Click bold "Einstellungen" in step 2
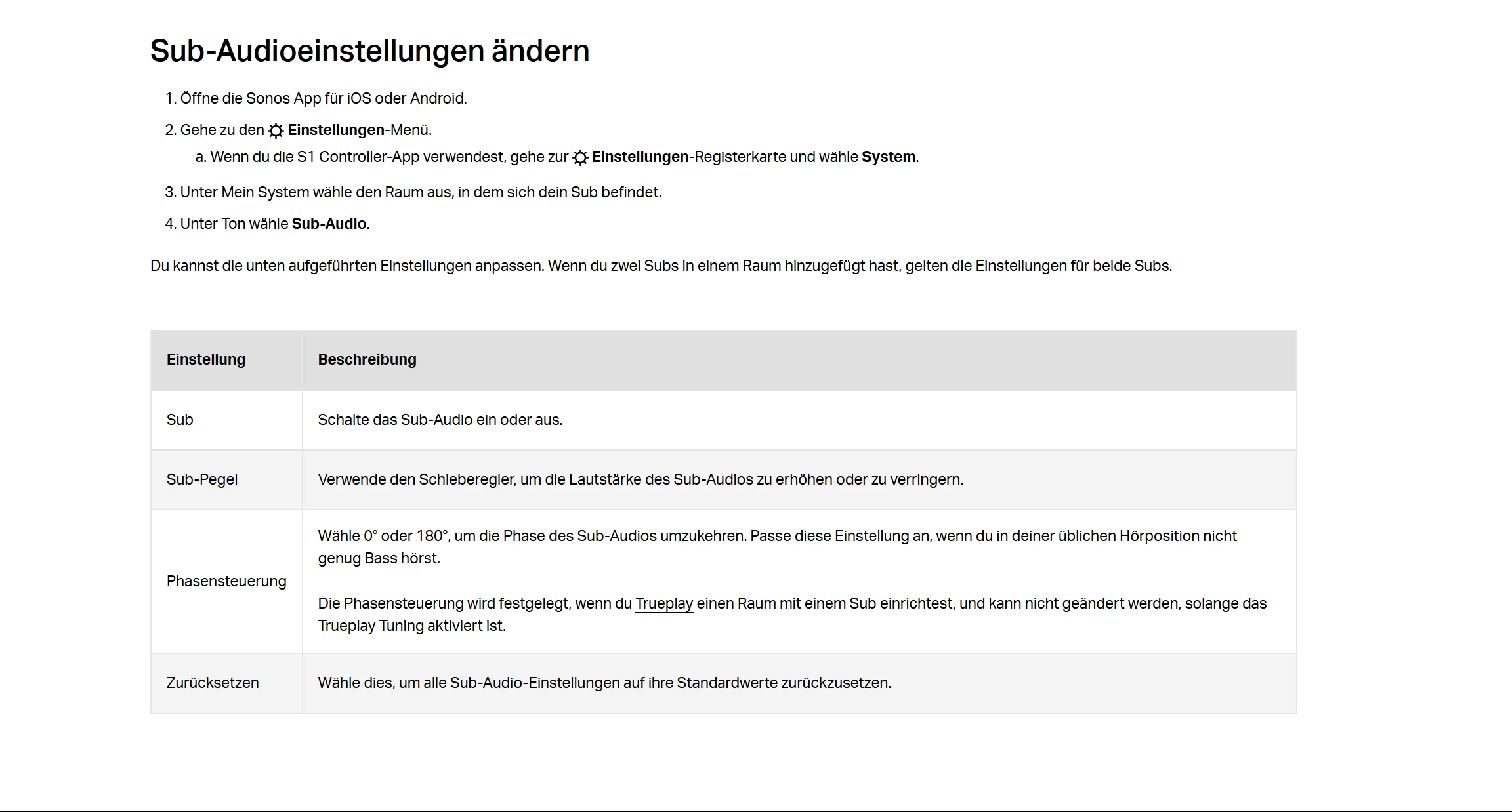Screen dimensions: 1512x812 point(335,130)
